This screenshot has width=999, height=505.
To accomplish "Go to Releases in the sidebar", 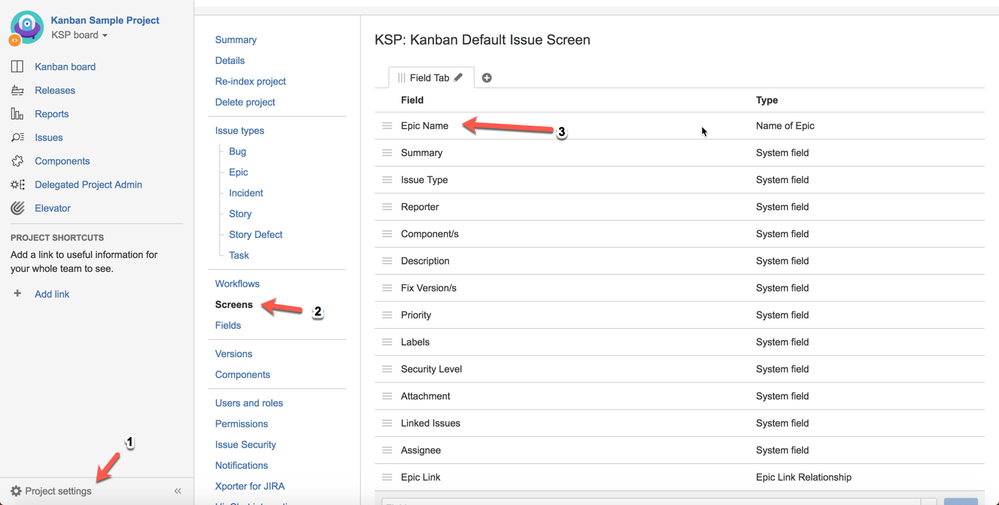I will (55, 90).
